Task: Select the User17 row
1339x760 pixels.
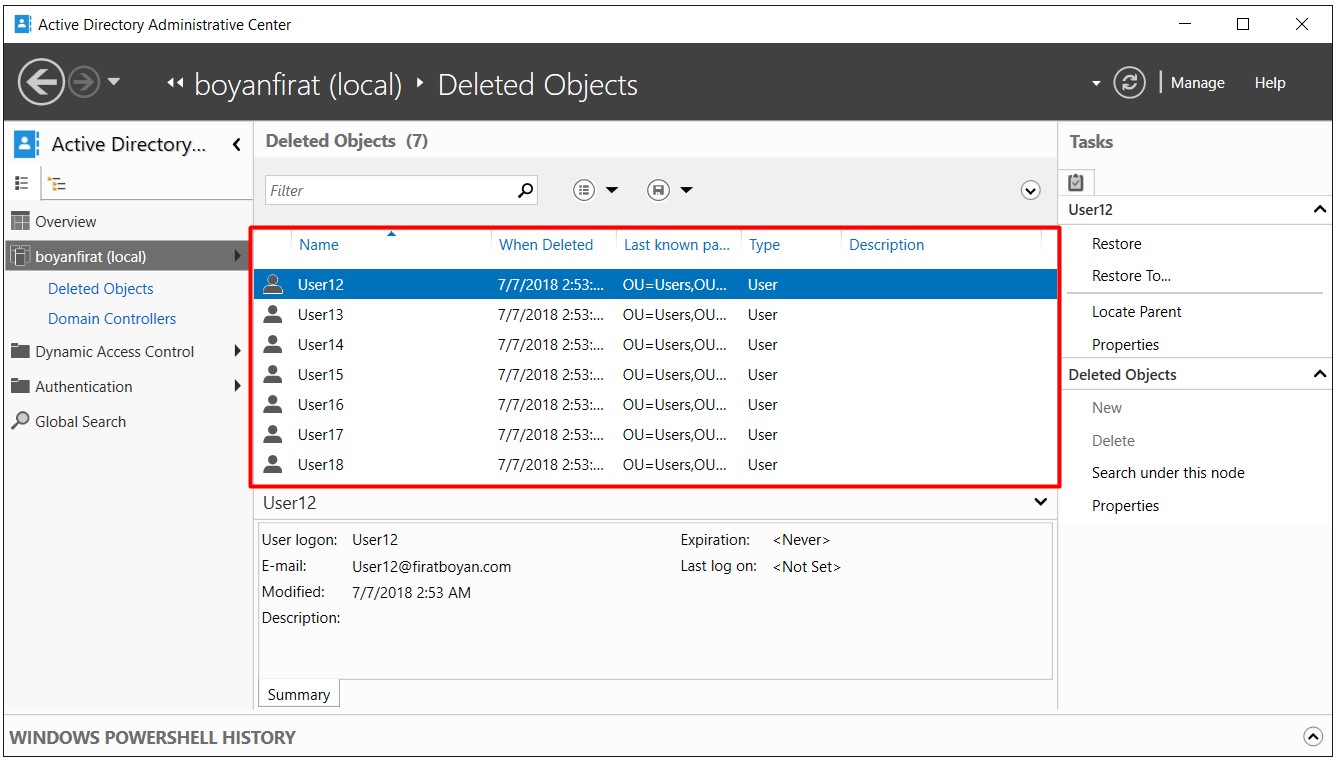Action: point(655,435)
